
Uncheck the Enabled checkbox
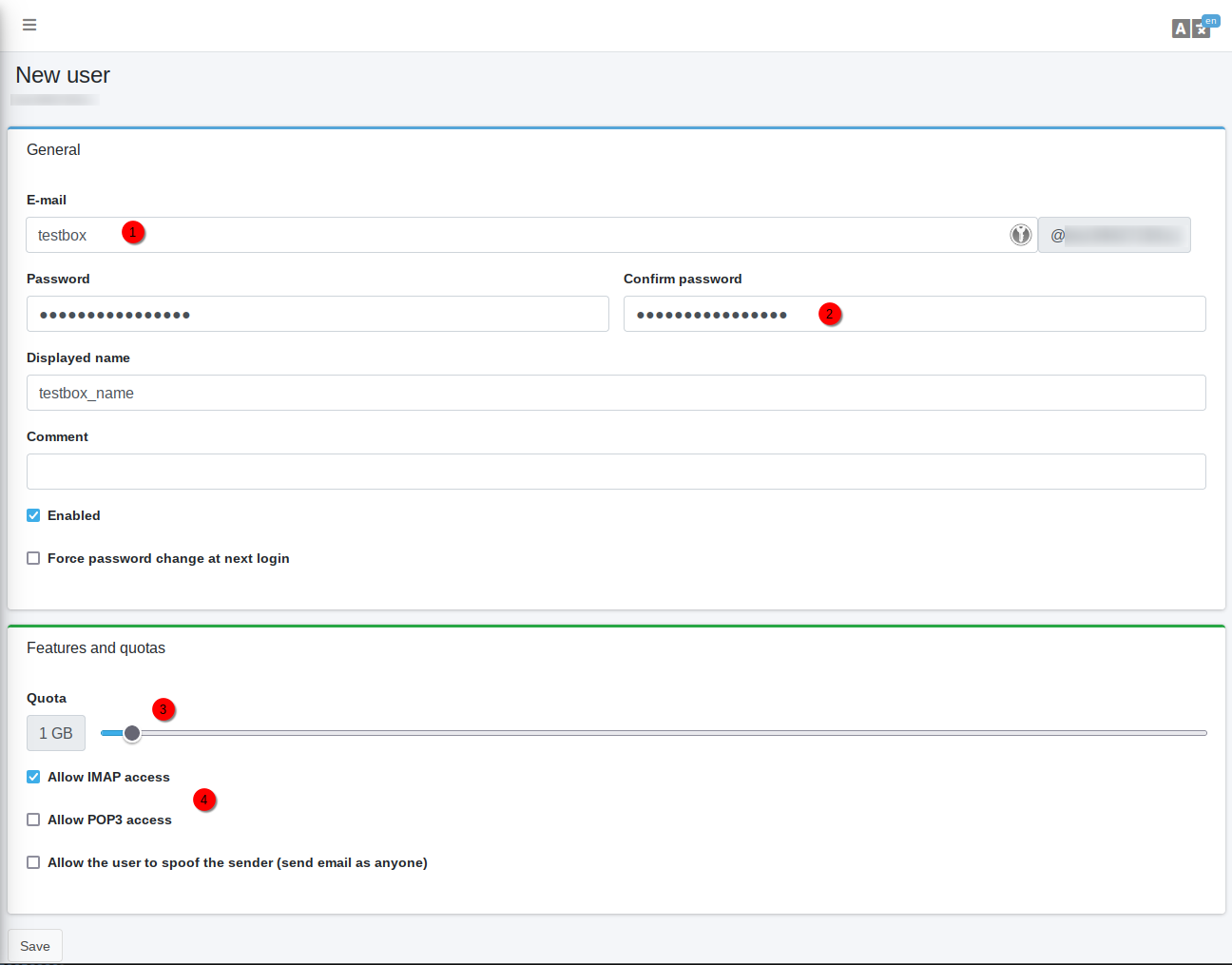[x=33, y=515]
